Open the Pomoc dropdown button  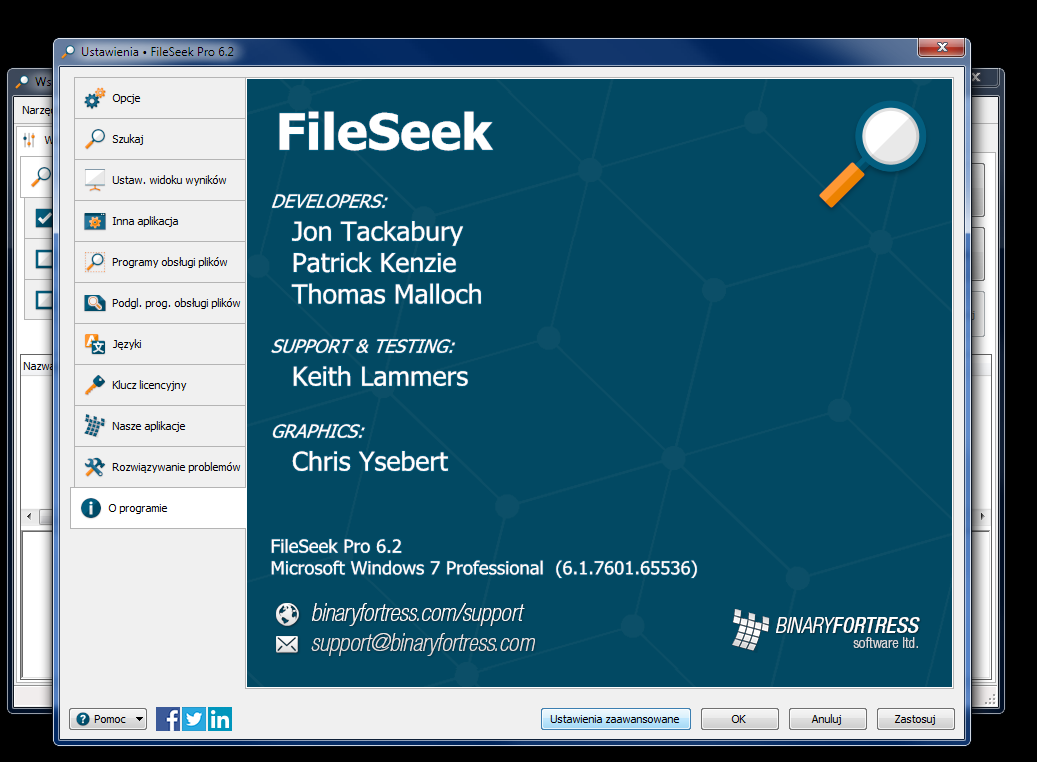tap(108, 719)
